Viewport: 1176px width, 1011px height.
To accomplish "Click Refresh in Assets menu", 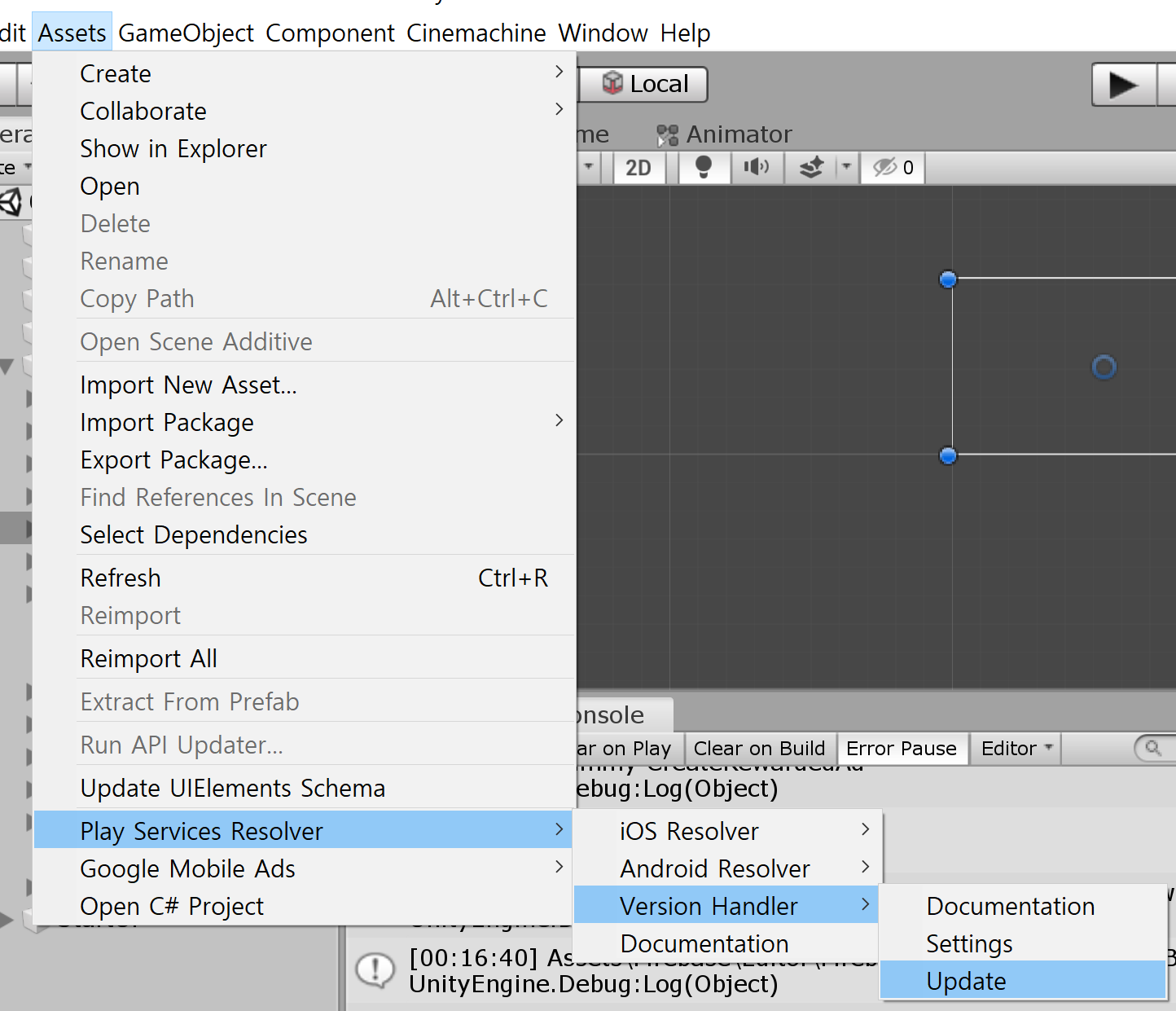I will (305, 578).
